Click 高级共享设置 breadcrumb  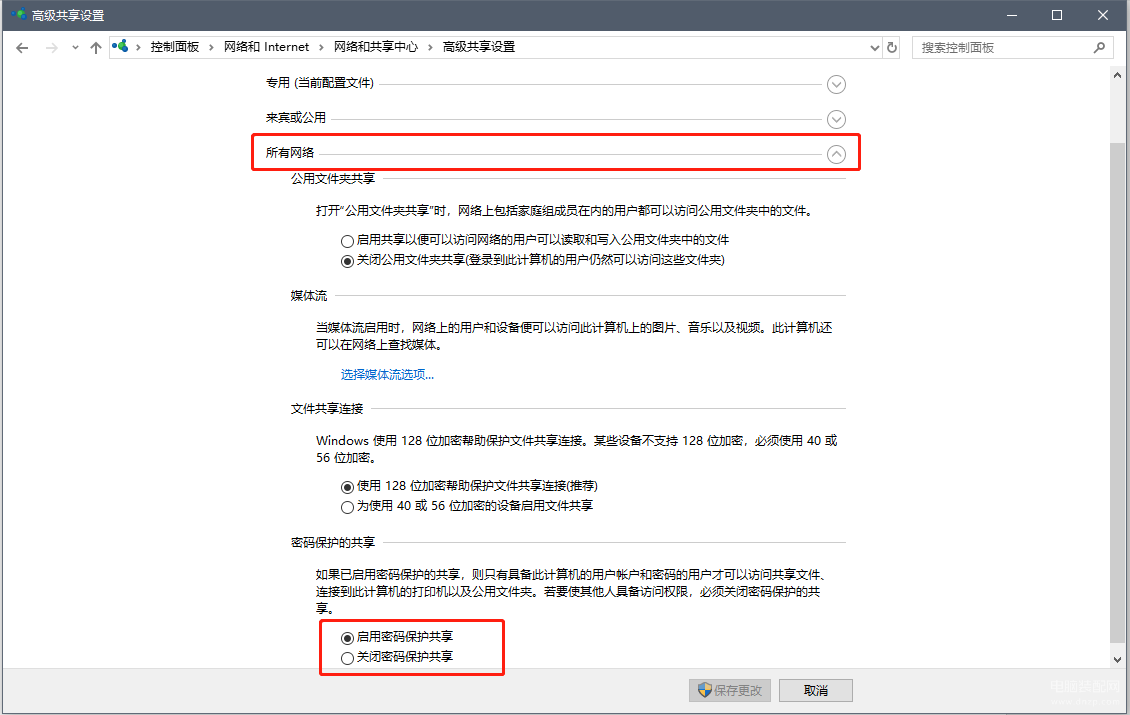pyautogui.click(x=479, y=47)
